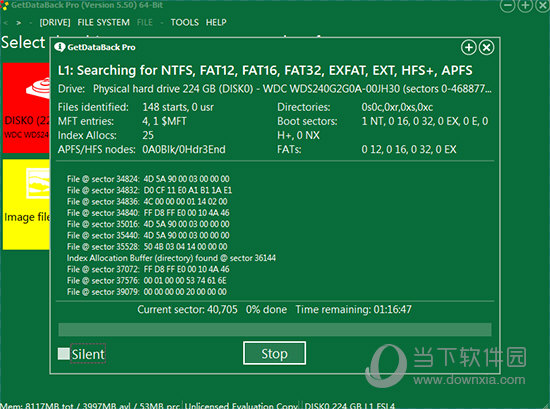Click the 'File @ sector 34832' log line
This screenshot has height=409, width=550.
149,190
